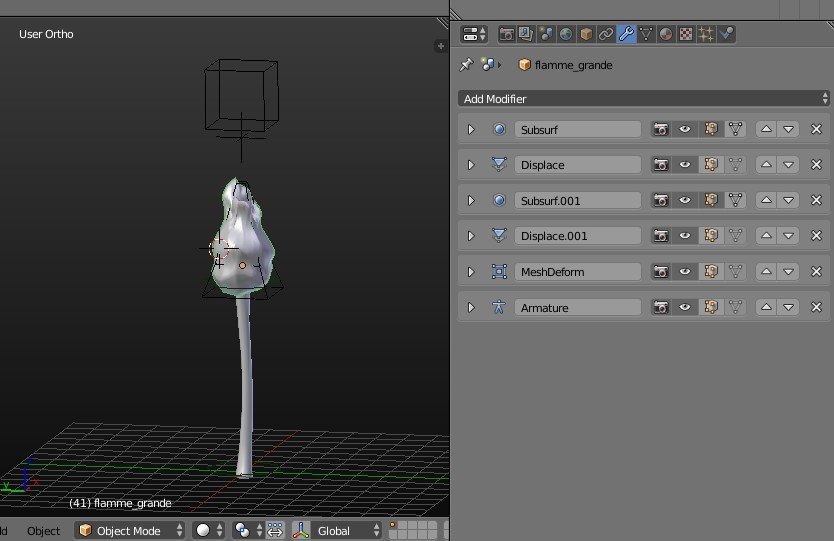This screenshot has height=541, width=834.
Task: Remove the MeshDeform modifier
Action: tap(816, 272)
